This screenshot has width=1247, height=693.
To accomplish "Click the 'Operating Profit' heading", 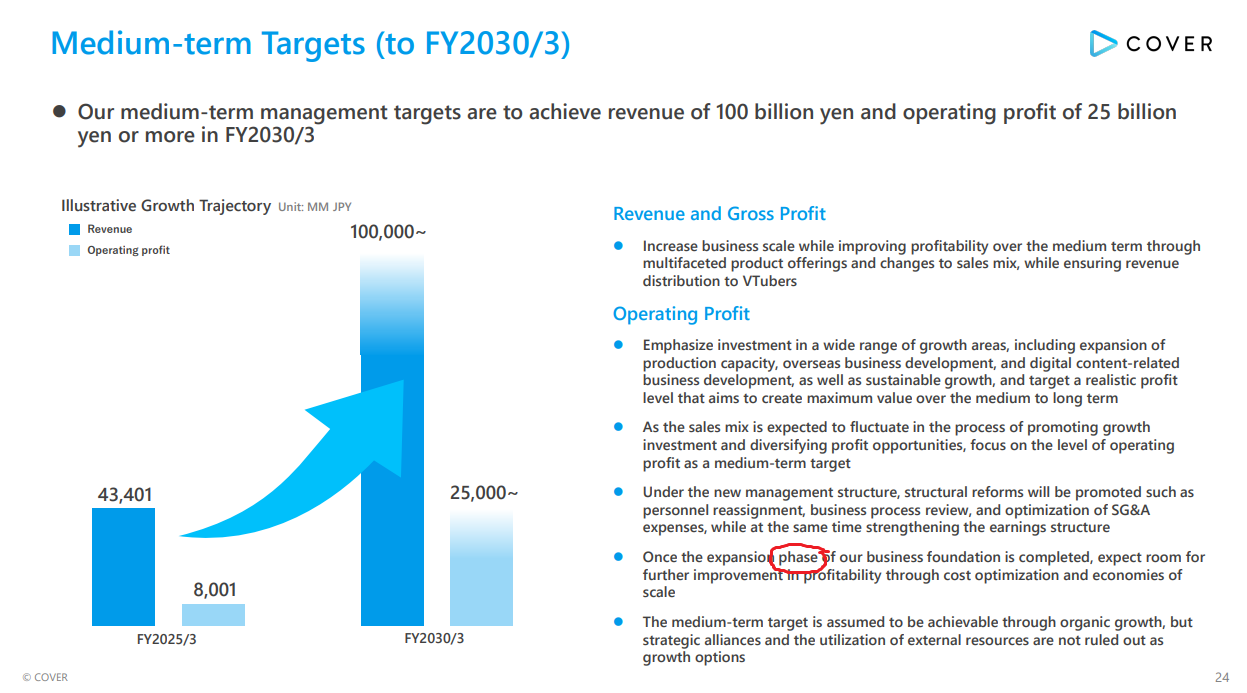I will pos(681,314).
